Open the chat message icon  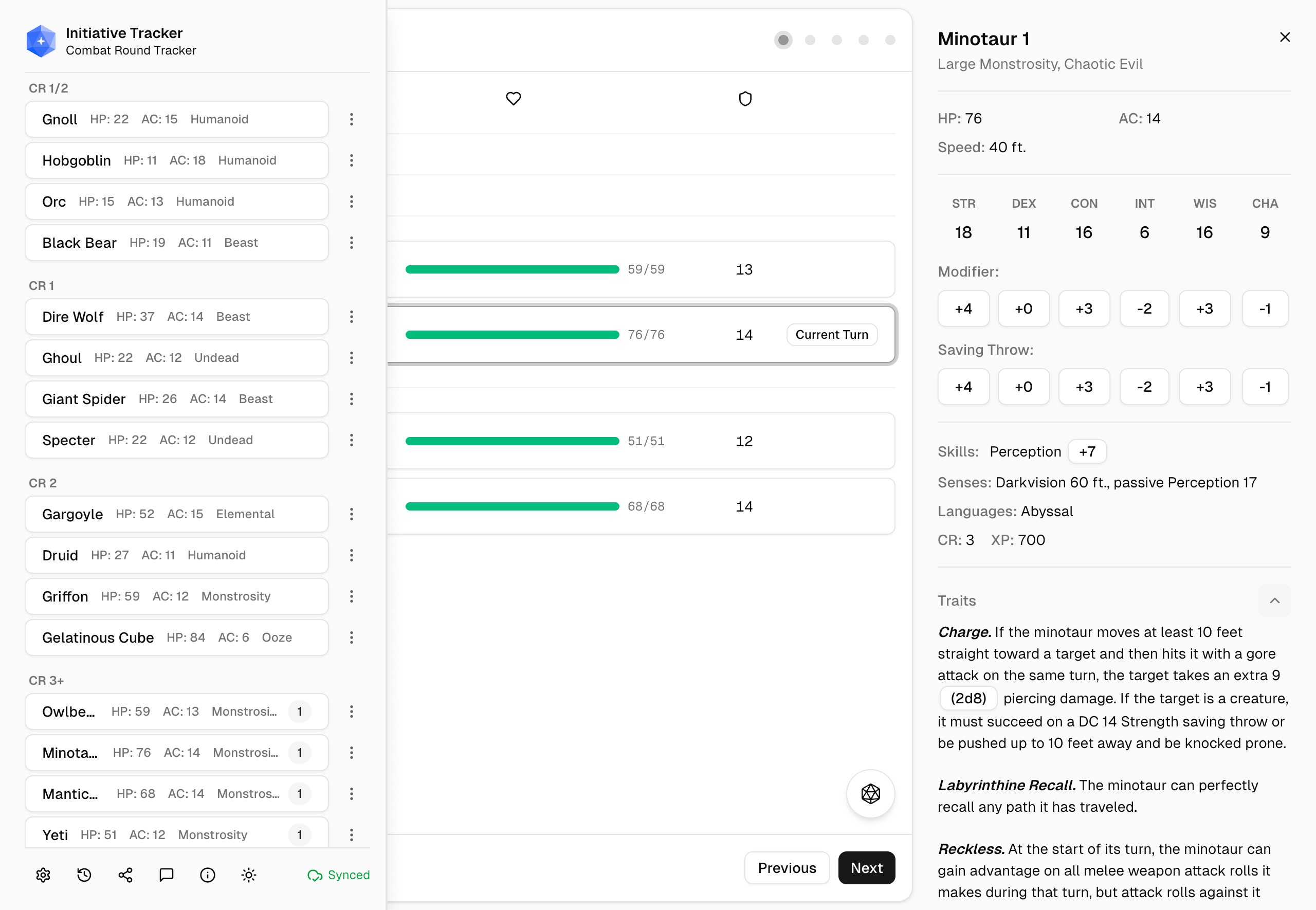(167, 875)
